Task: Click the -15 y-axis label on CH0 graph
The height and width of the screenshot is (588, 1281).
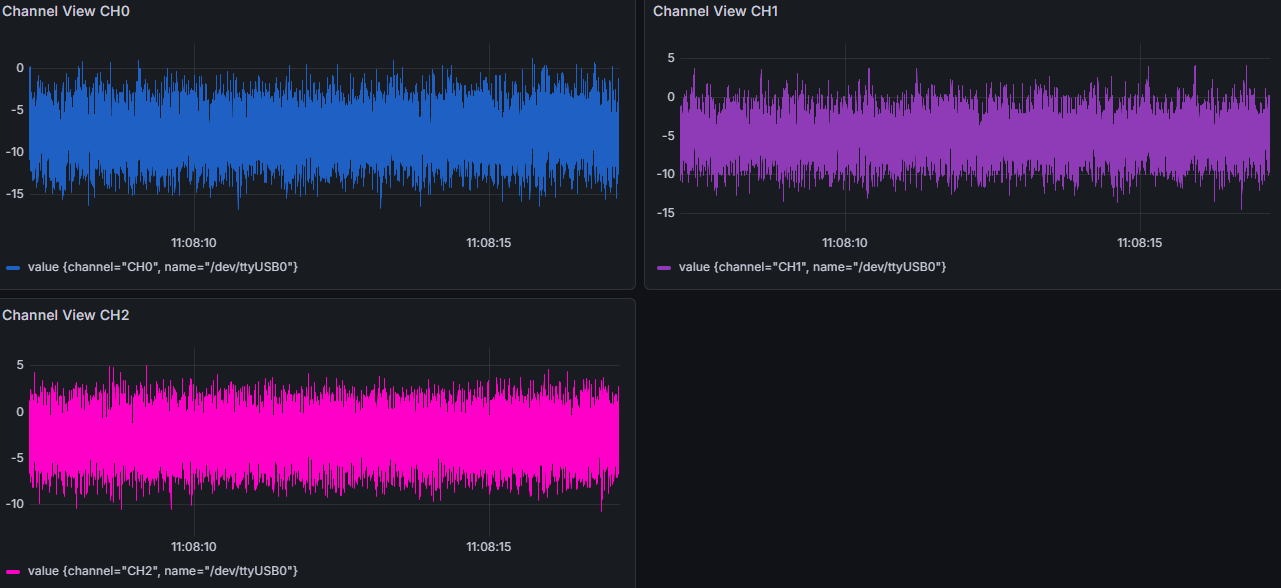Action: (15, 194)
